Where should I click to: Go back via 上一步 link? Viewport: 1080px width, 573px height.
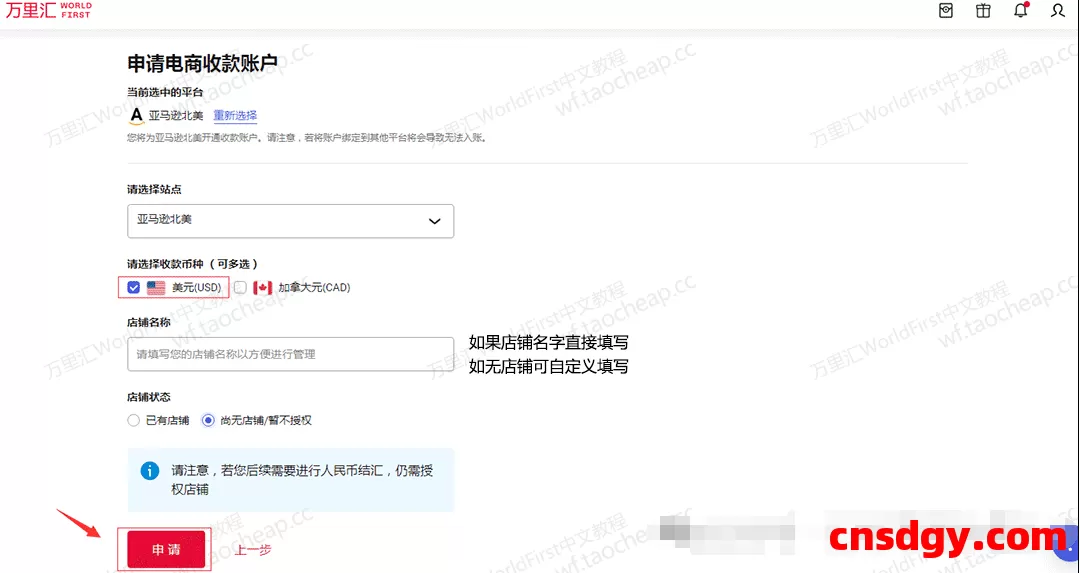(253, 549)
